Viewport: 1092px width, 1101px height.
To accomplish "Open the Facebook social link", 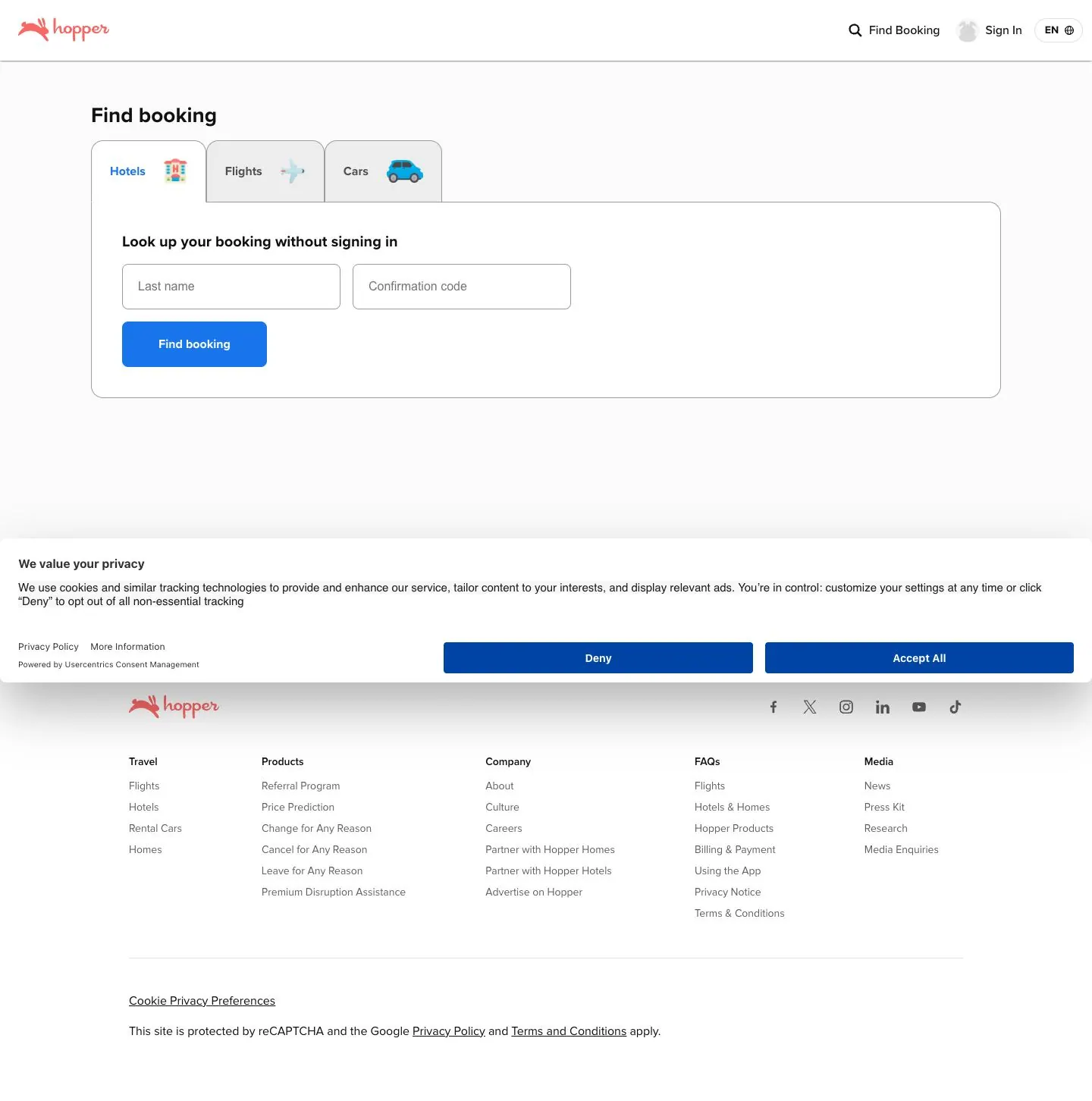I will 773,707.
